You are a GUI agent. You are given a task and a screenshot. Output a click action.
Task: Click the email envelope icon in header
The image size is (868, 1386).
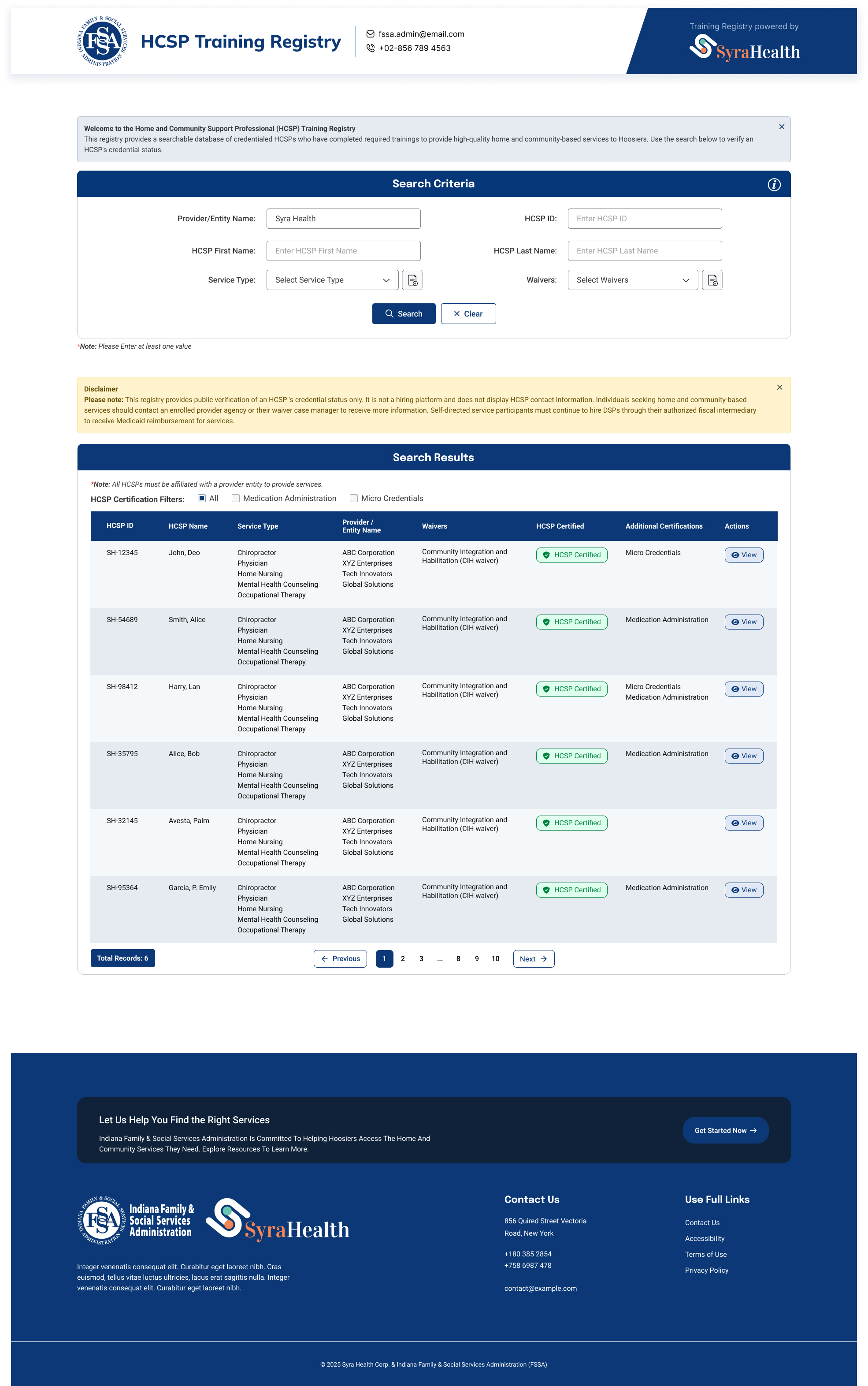click(370, 34)
